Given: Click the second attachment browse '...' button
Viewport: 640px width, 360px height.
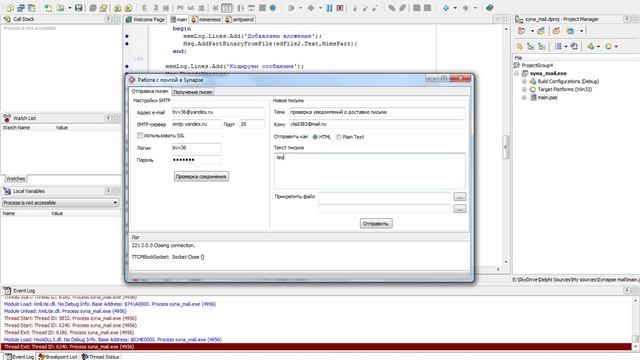Looking at the screenshot, I should pos(460,209).
